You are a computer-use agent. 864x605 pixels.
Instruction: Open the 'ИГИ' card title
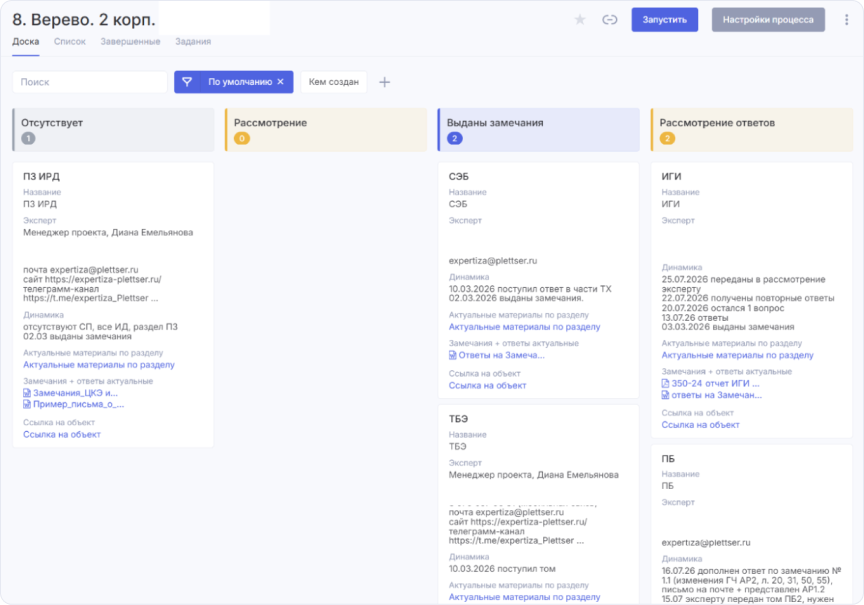click(671, 176)
